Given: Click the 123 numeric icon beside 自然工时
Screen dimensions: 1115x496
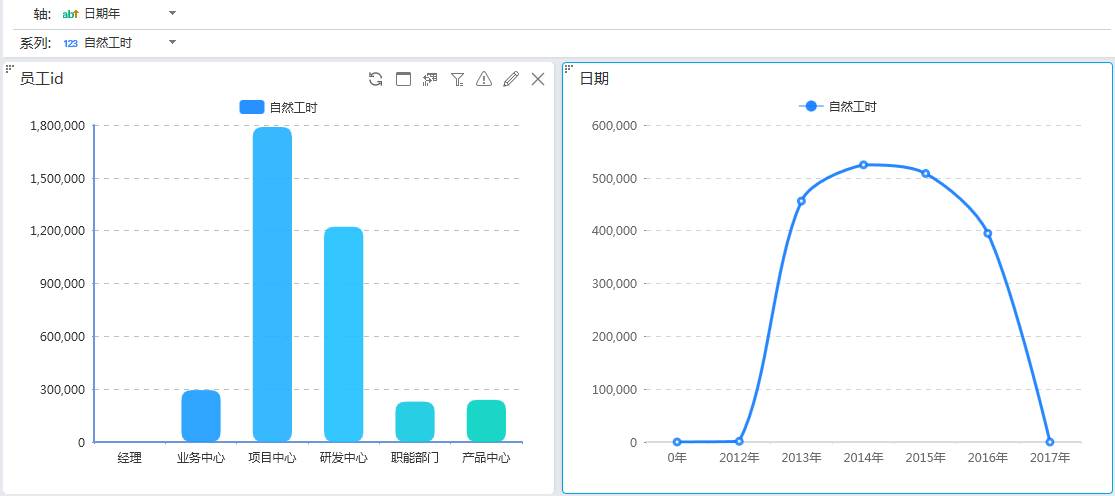Looking at the screenshot, I should [x=70, y=43].
